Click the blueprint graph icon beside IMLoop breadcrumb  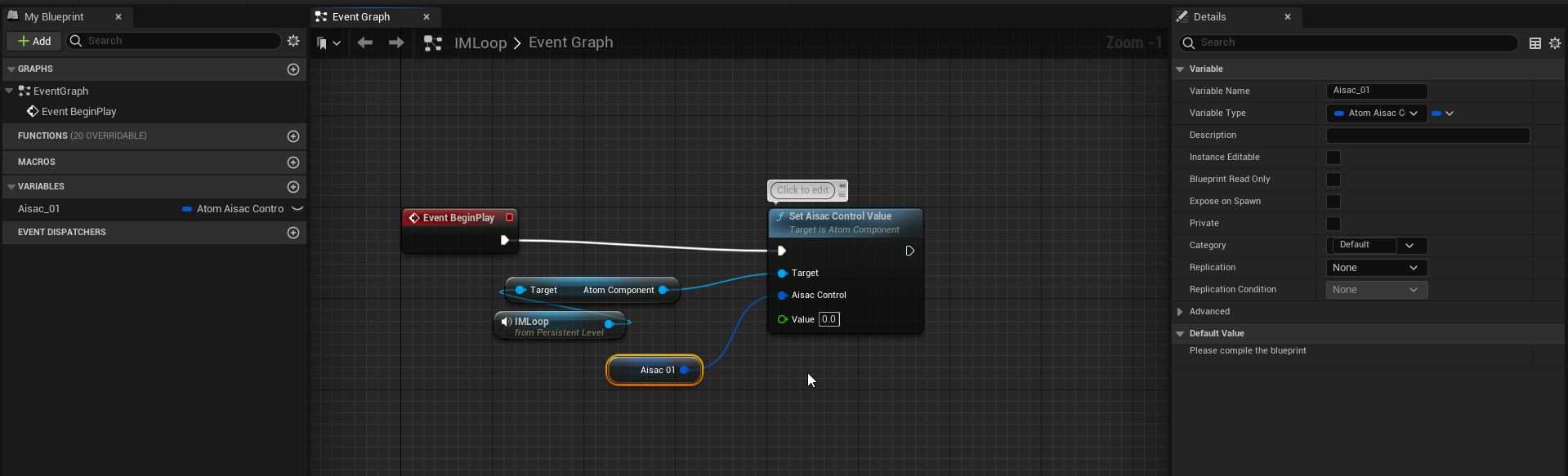(433, 43)
